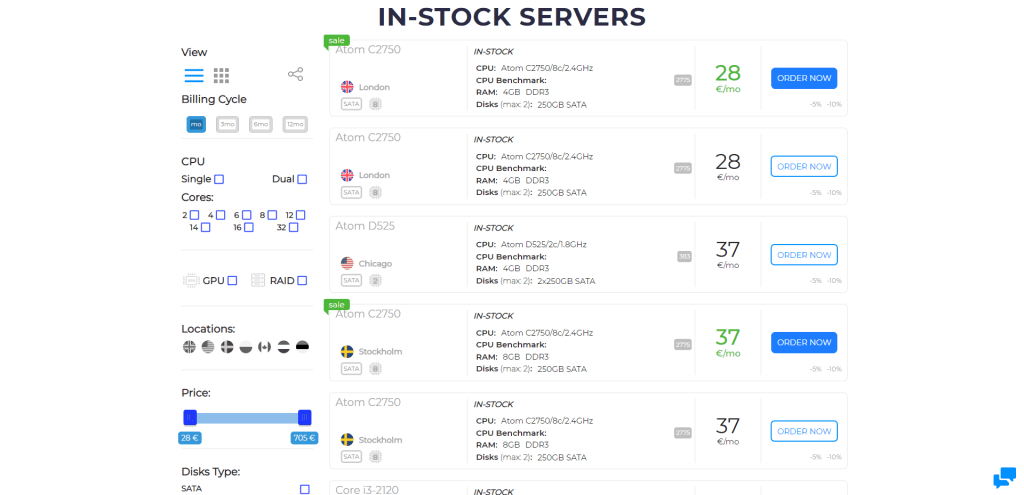Switch to grid view icon
The height and width of the screenshot is (495, 1024).
click(221, 75)
